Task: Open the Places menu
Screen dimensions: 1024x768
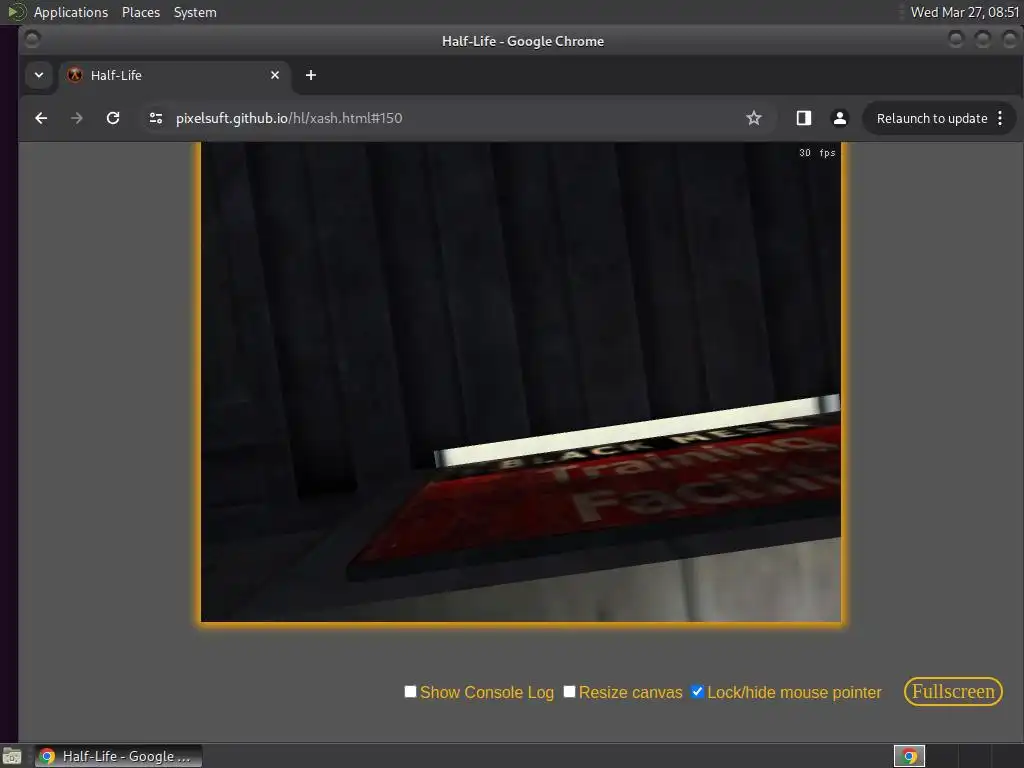Action: [141, 12]
